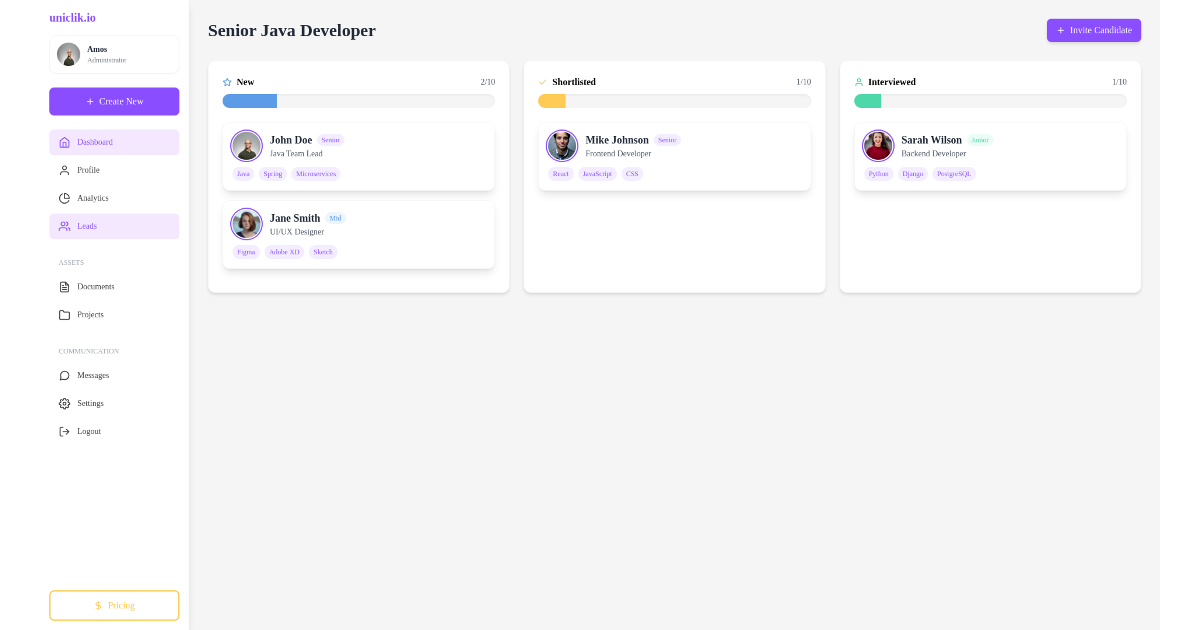Click the Logout icon in sidebar
Image resolution: width=1200 pixels, height=630 pixels.
(64, 431)
